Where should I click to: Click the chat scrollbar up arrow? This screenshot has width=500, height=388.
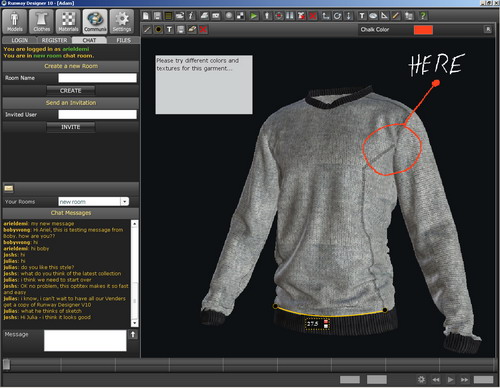coord(134,224)
